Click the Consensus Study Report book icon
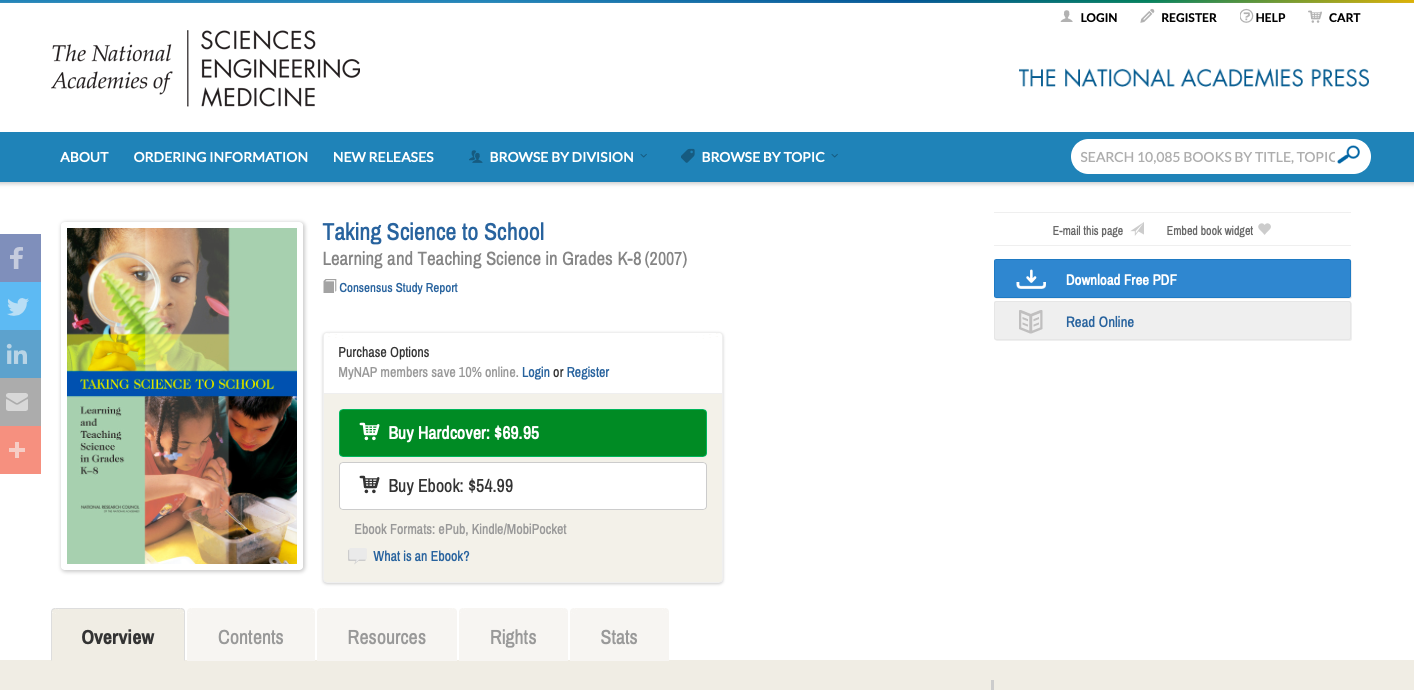The image size is (1414, 690). [329, 287]
